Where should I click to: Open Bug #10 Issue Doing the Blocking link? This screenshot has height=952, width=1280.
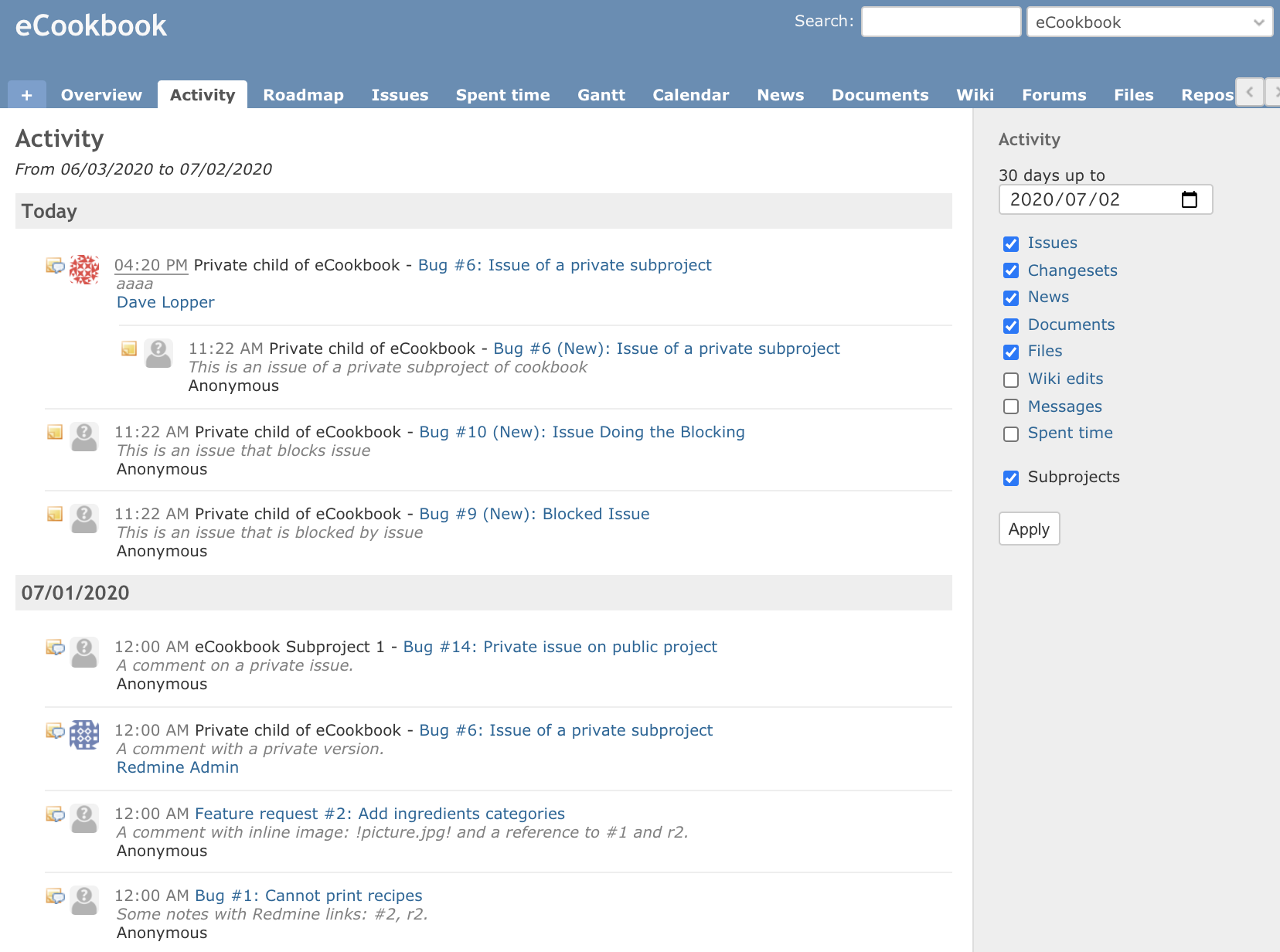click(x=582, y=432)
